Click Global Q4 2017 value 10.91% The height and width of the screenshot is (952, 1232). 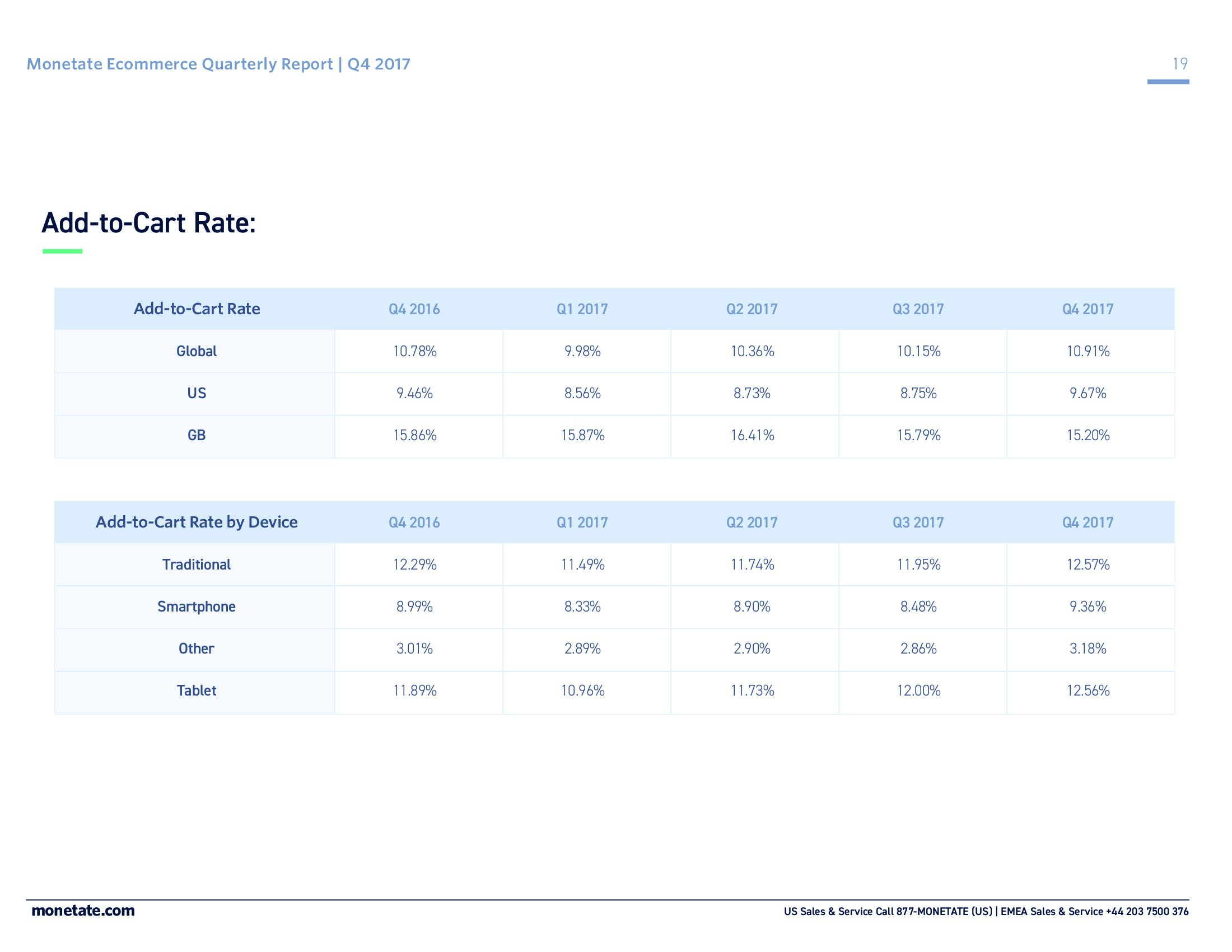pos(1088,351)
